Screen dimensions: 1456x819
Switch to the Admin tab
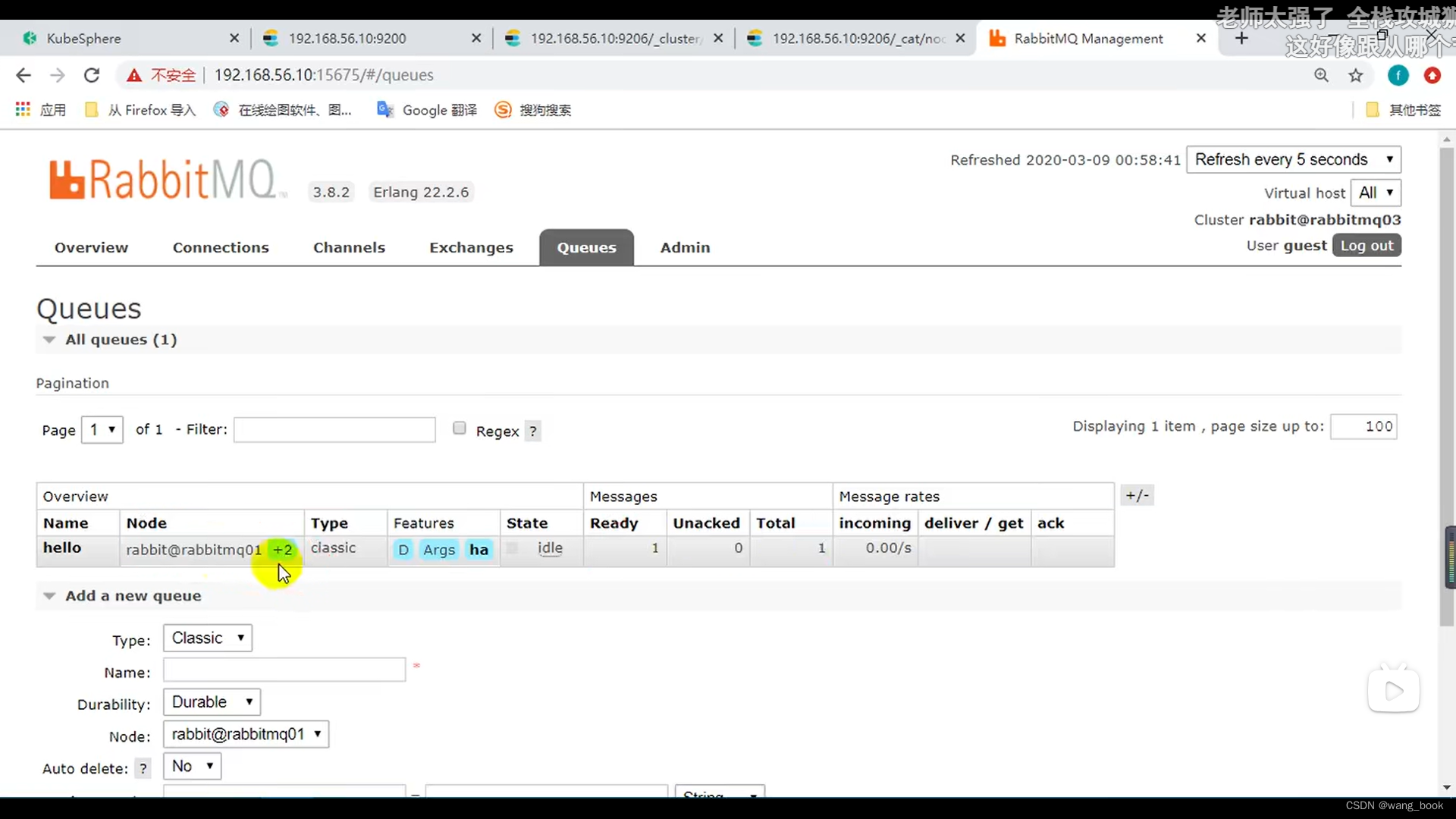685,248
